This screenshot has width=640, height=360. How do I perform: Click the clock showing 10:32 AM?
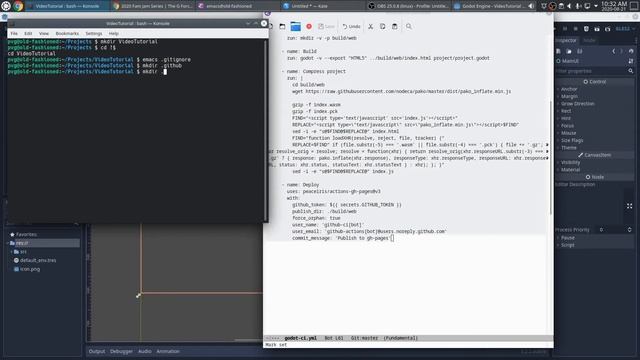pos(613,6)
